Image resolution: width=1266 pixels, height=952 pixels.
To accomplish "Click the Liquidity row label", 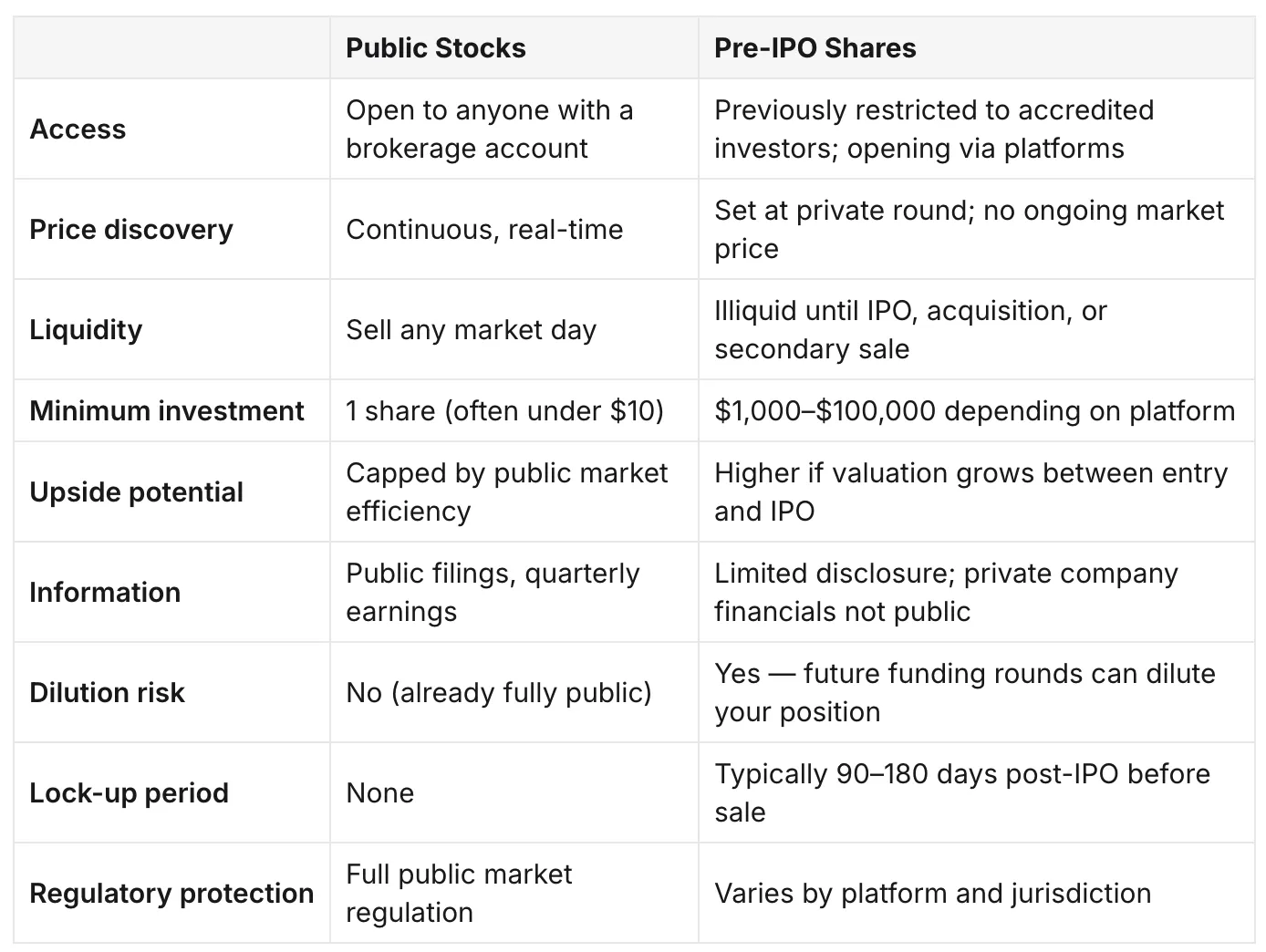I will 86,330.
